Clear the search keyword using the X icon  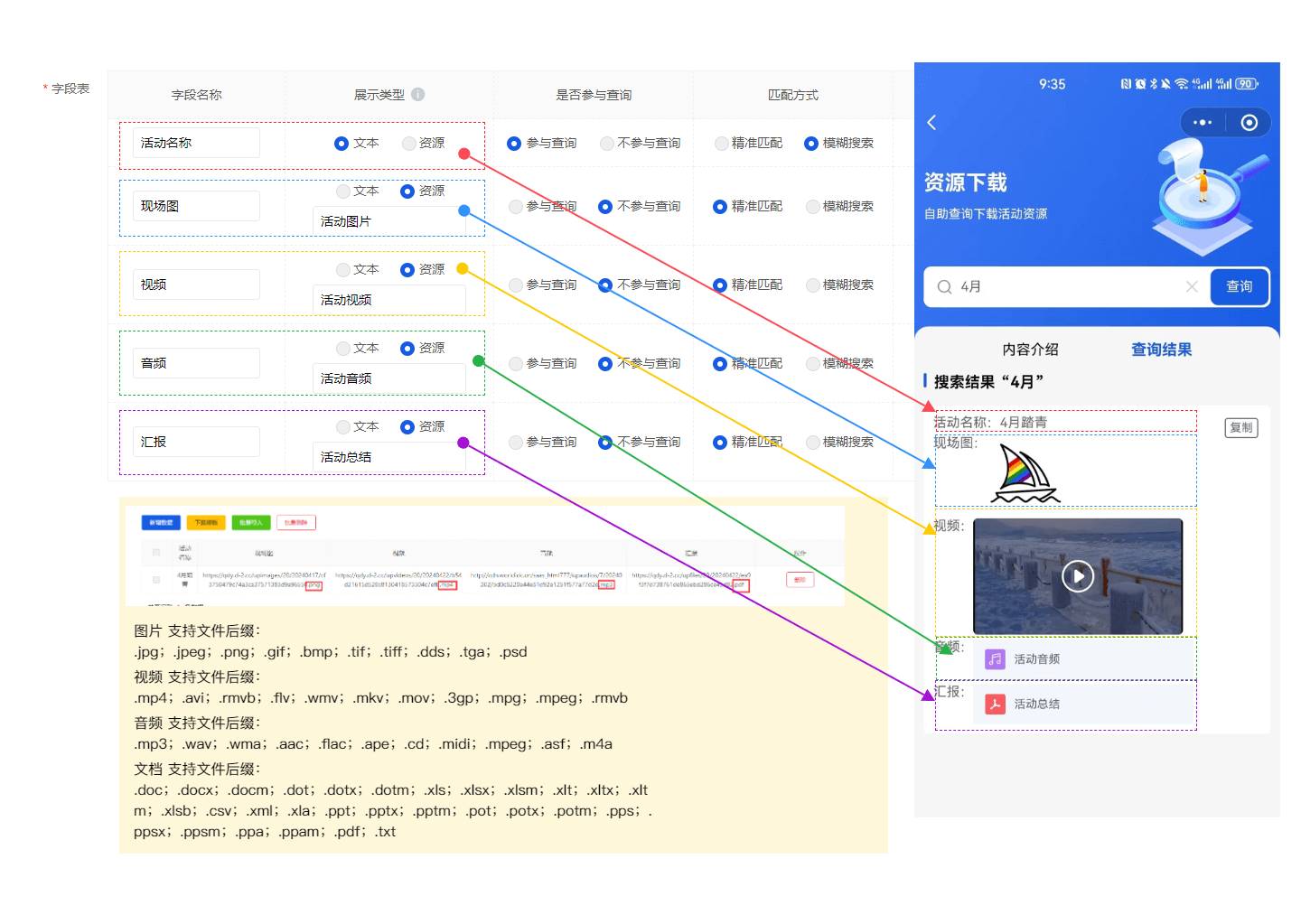tap(1192, 286)
